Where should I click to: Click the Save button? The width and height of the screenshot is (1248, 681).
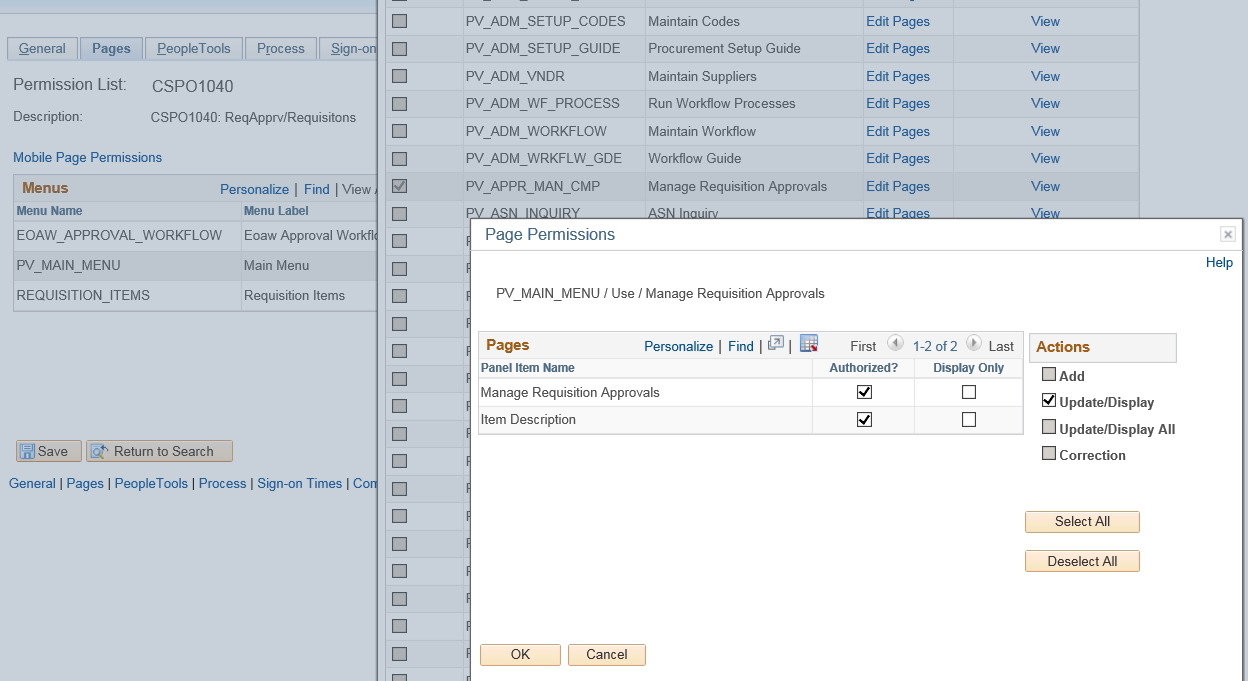48,451
